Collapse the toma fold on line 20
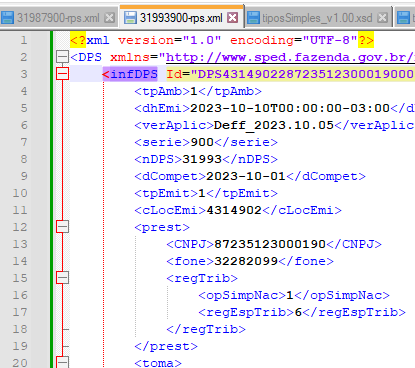This screenshot has height=368, width=415. point(62,362)
